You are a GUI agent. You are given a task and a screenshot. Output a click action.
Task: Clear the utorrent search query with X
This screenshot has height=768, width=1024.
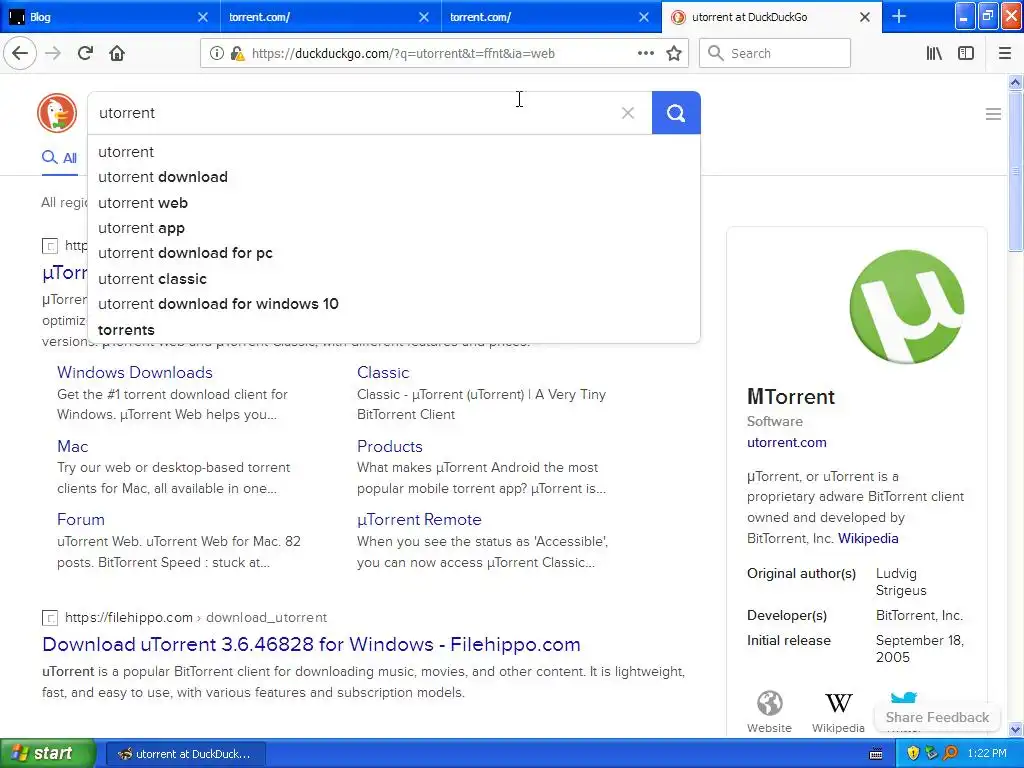tap(628, 113)
